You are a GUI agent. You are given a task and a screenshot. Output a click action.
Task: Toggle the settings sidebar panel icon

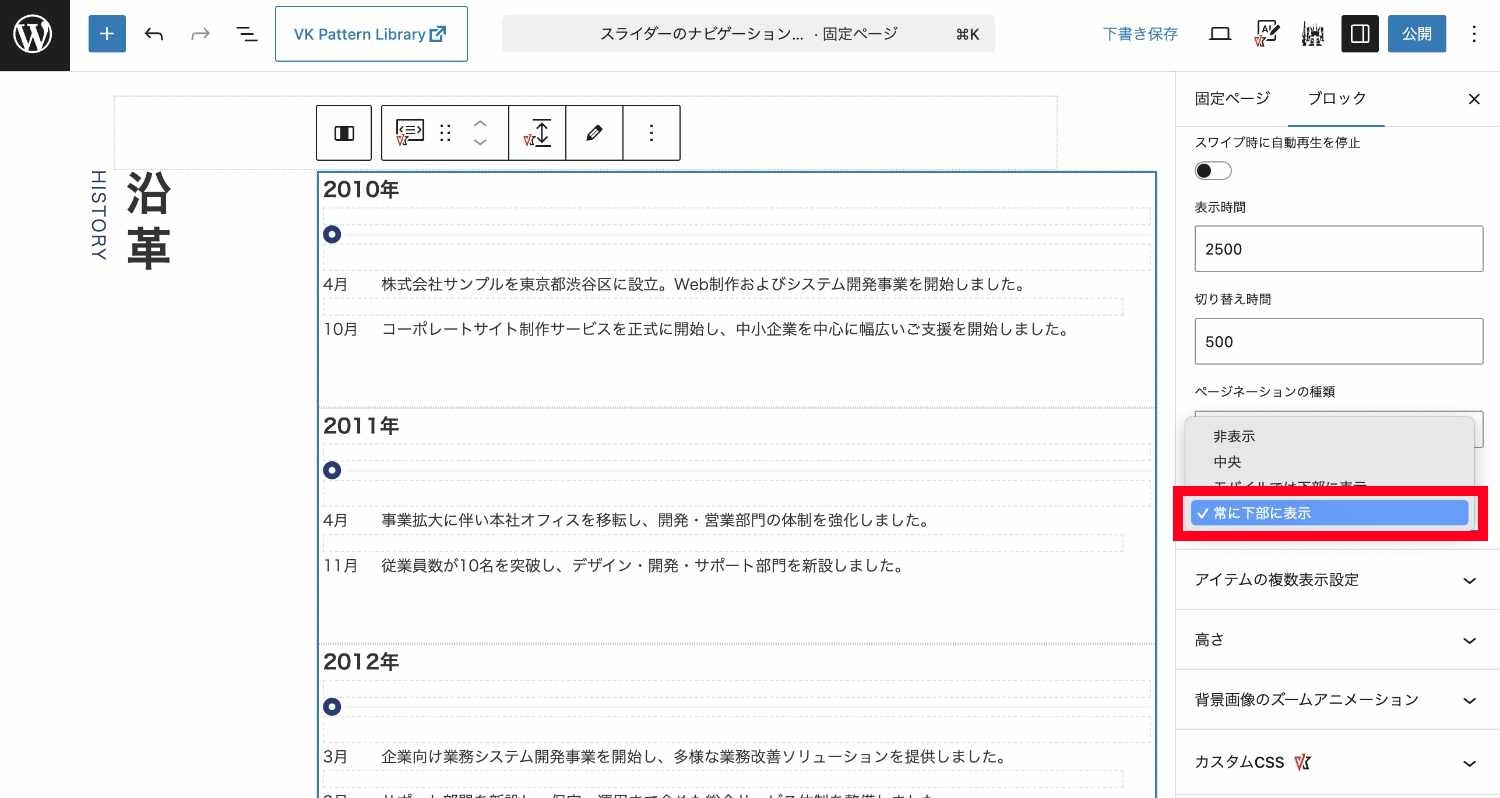(1360, 34)
